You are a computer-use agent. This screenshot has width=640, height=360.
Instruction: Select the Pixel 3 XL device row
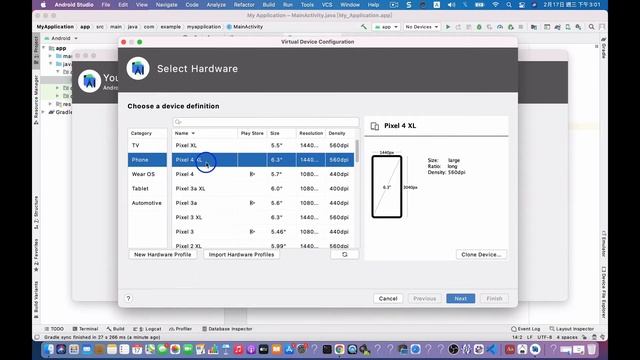(263, 218)
